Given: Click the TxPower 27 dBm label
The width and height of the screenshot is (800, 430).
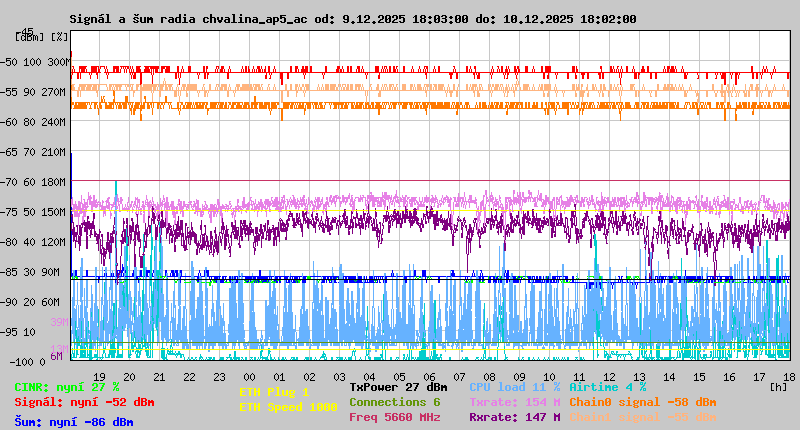Looking at the screenshot, I should pyautogui.click(x=398, y=386).
